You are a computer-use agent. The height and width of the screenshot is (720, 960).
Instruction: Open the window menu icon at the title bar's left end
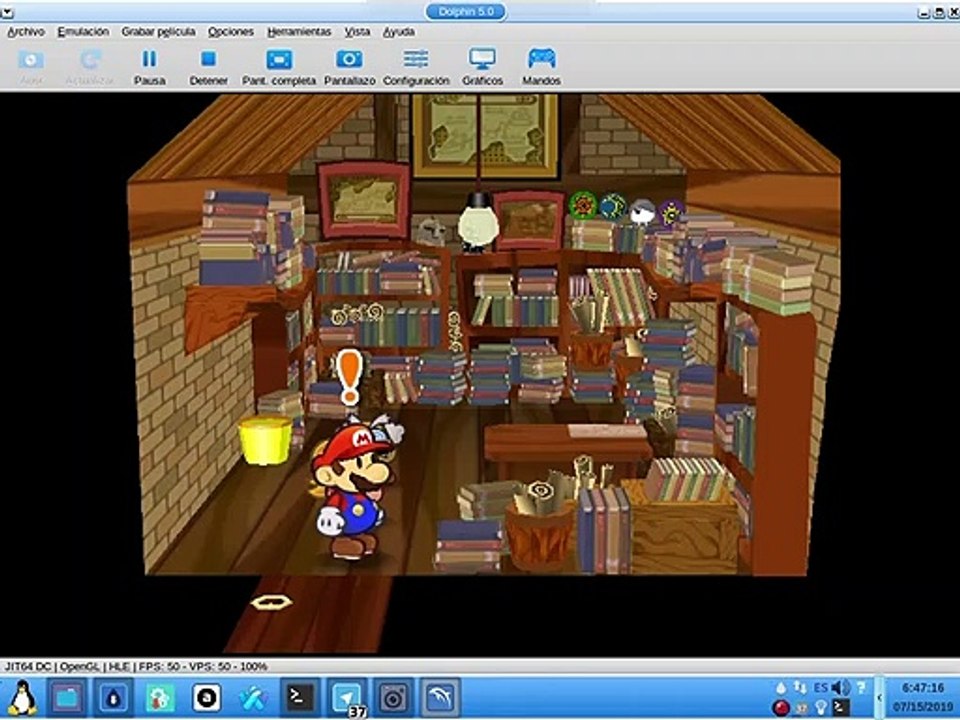point(7,11)
